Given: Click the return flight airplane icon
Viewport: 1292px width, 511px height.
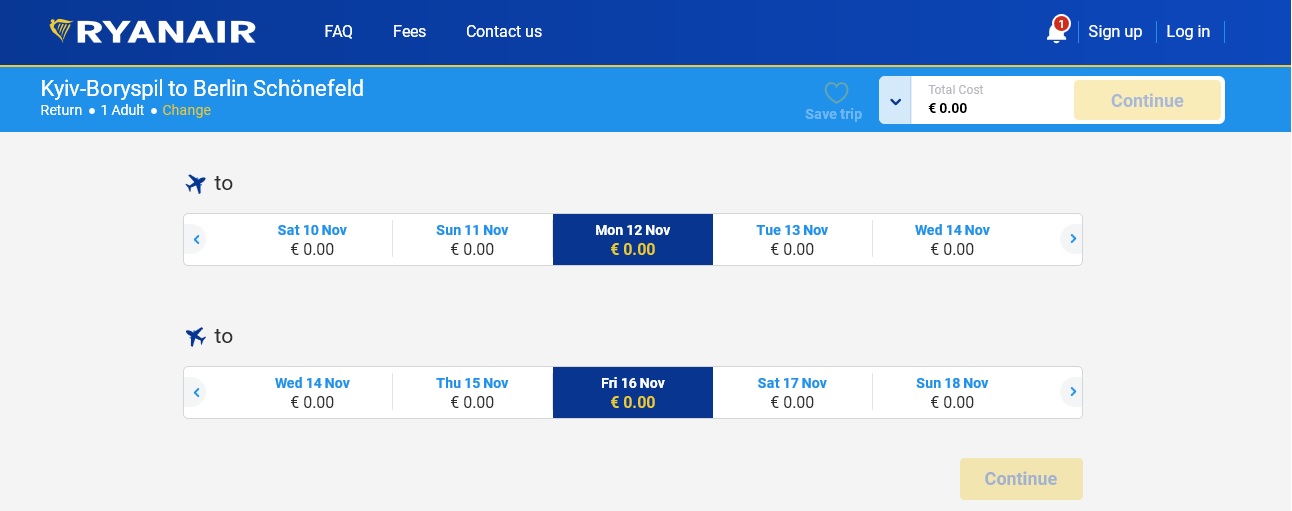Looking at the screenshot, I should [195, 337].
